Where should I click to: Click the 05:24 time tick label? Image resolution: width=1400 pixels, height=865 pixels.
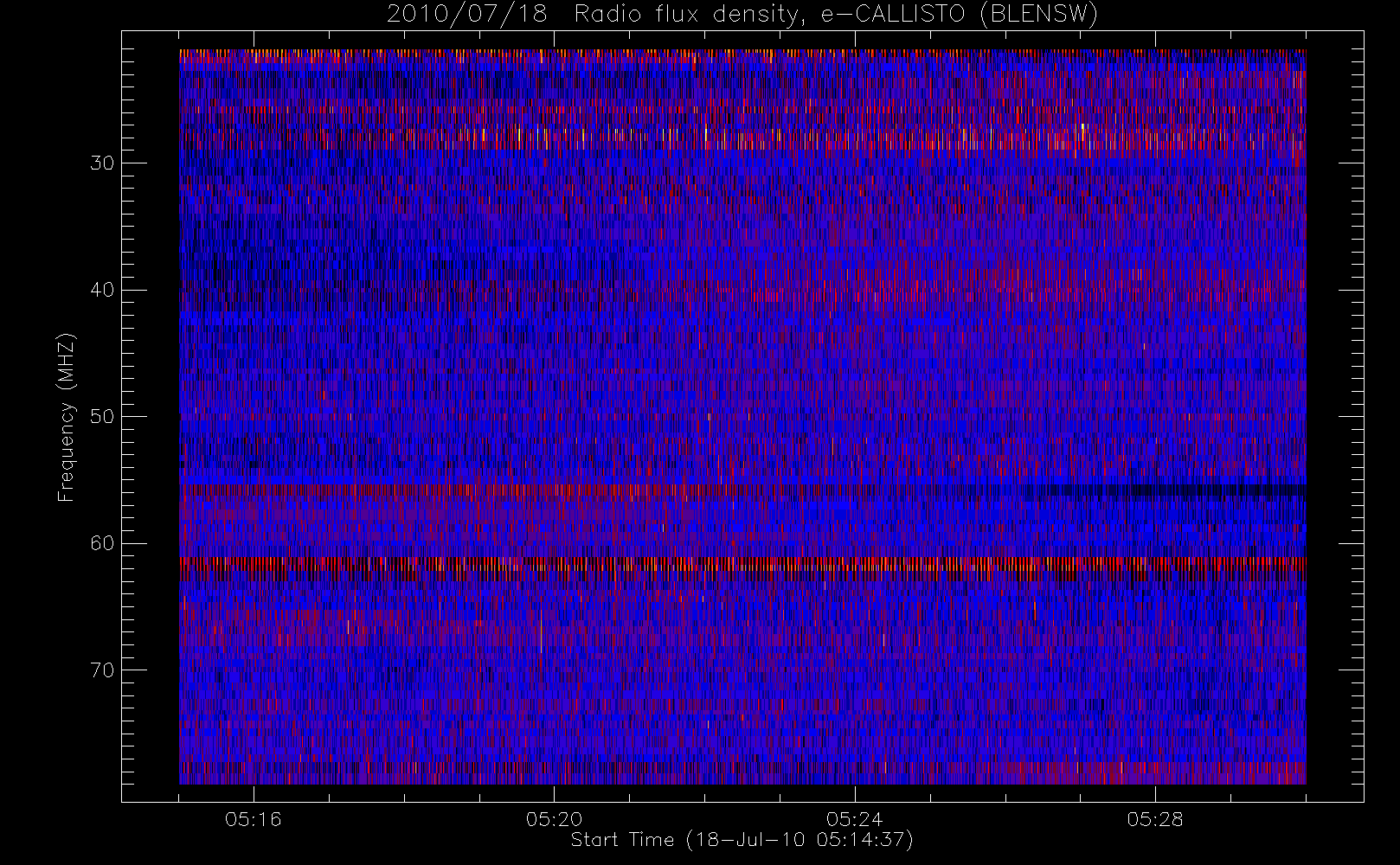tap(855, 819)
